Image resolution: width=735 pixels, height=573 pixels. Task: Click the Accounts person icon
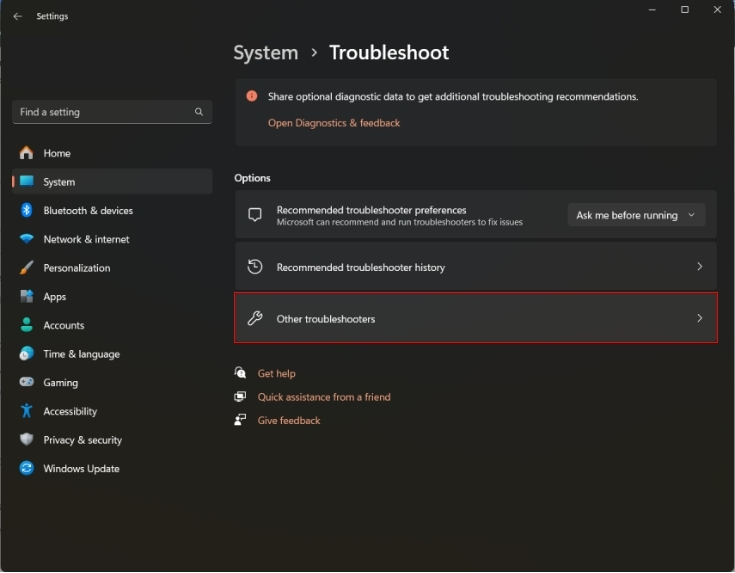(27, 325)
